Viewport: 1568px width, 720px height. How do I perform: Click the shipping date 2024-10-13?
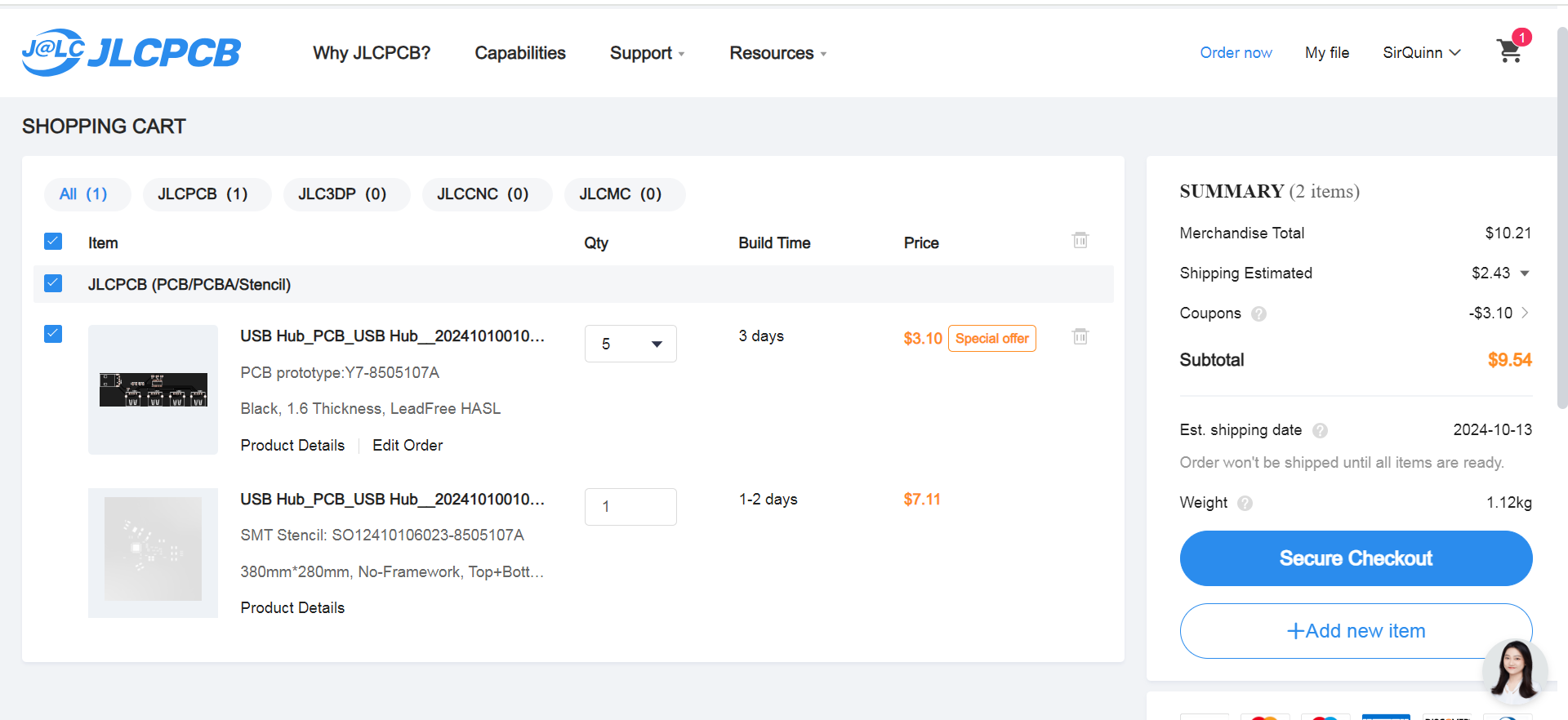click(1493, 430)
